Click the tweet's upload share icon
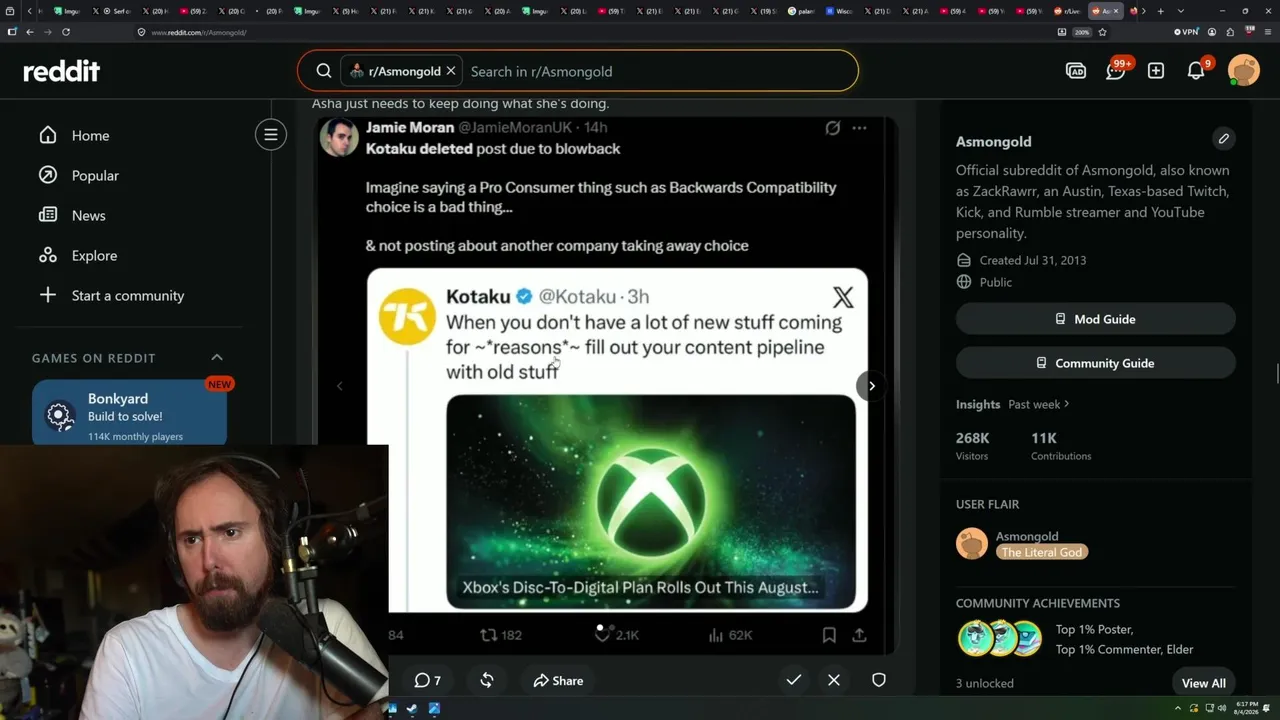1280x720 pixels. pos(859,635)
